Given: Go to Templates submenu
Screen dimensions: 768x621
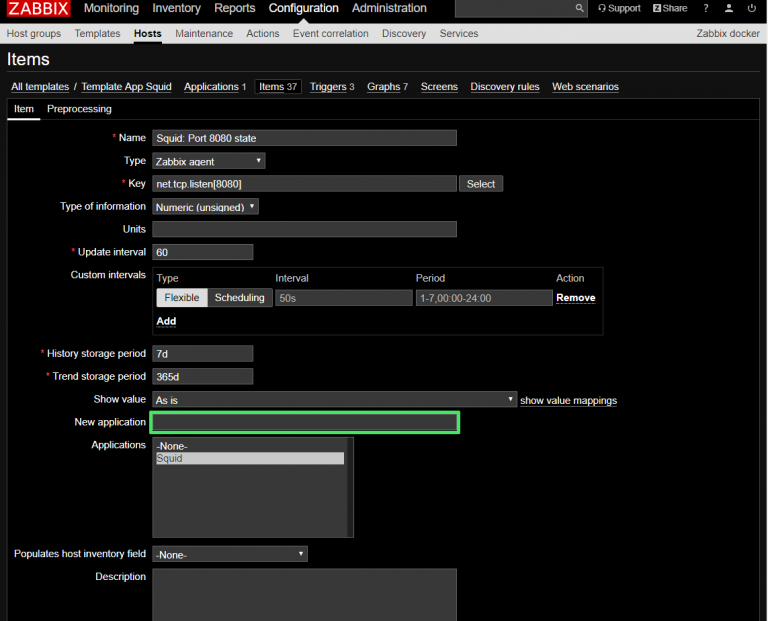Looking at the screenshot, I should (x=97, y=33).
